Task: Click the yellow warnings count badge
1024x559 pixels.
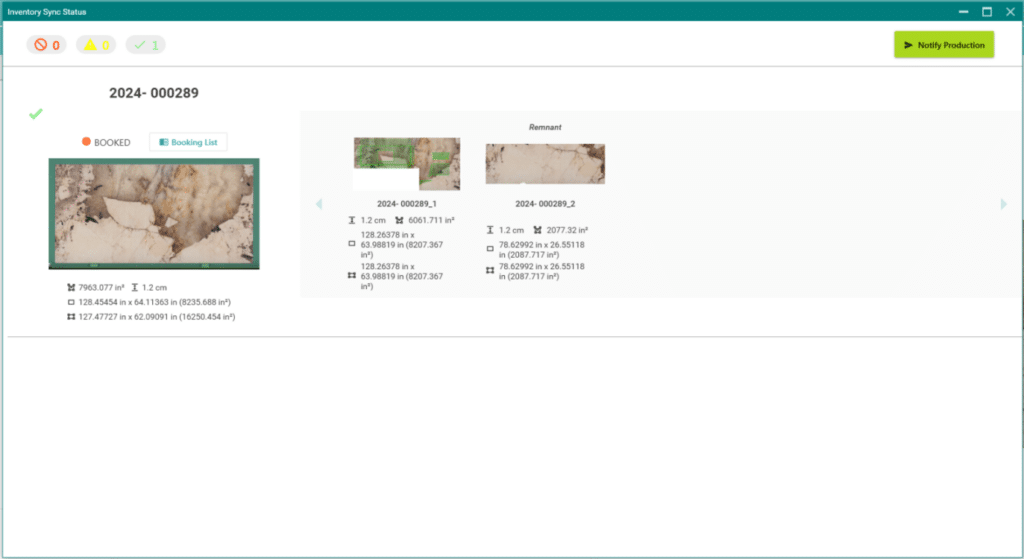Action: (x=96, y=45)
